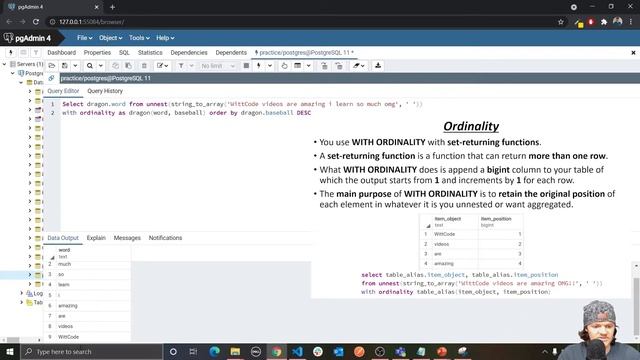The width and height of the screenshot is (640, 360).
Task: Switch to the Dependencies tab
Action: click(x=189, y=53)
